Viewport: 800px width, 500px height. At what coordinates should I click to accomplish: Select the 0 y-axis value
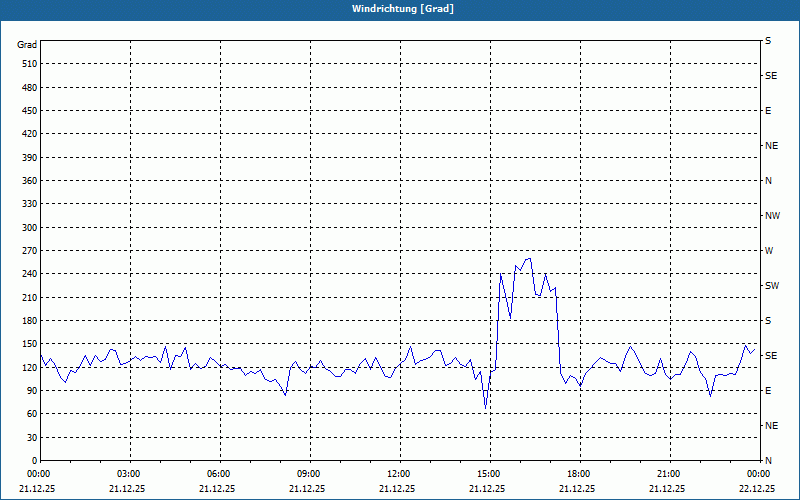point(34,461)
